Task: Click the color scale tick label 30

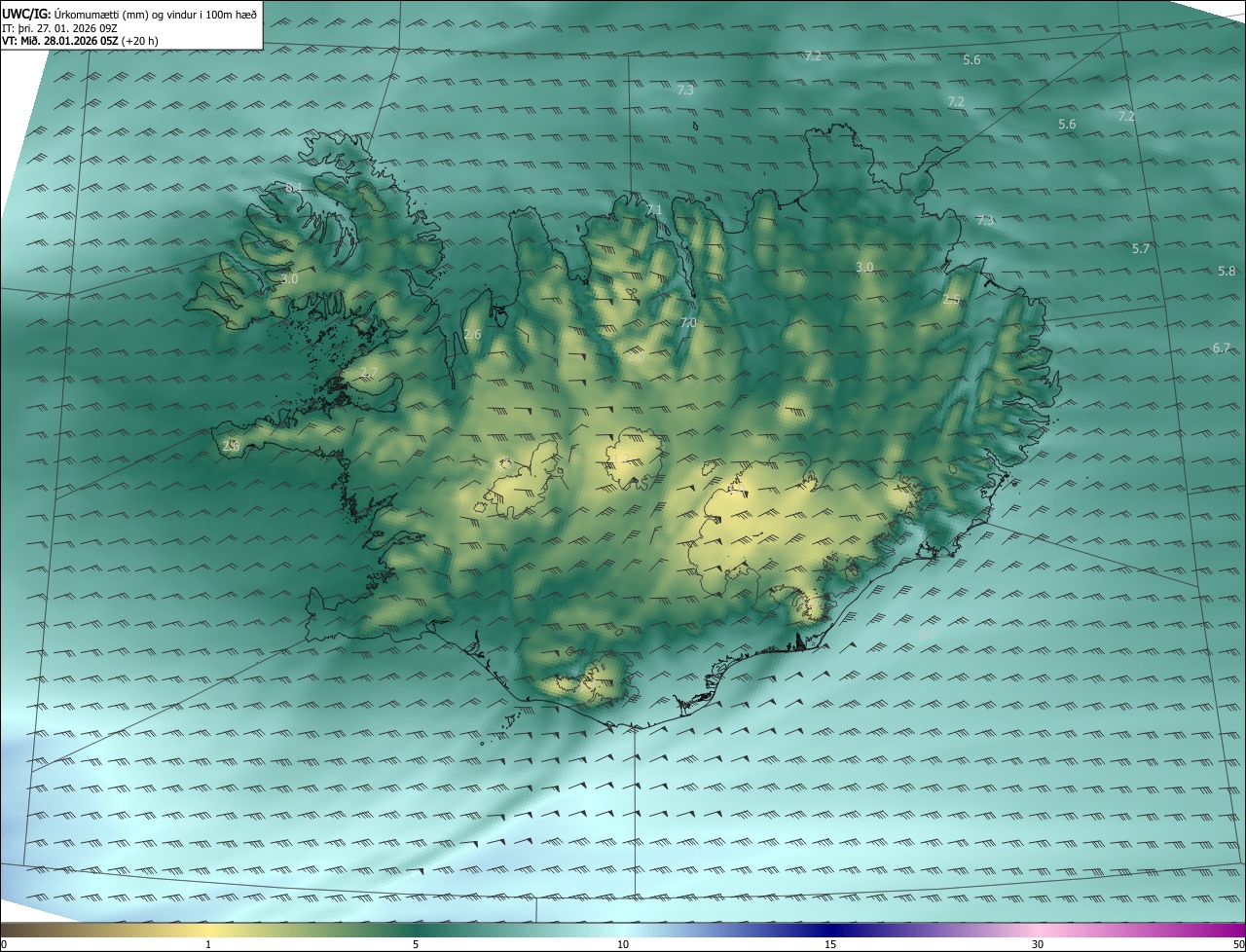Action: click(x=1038, y=944)
